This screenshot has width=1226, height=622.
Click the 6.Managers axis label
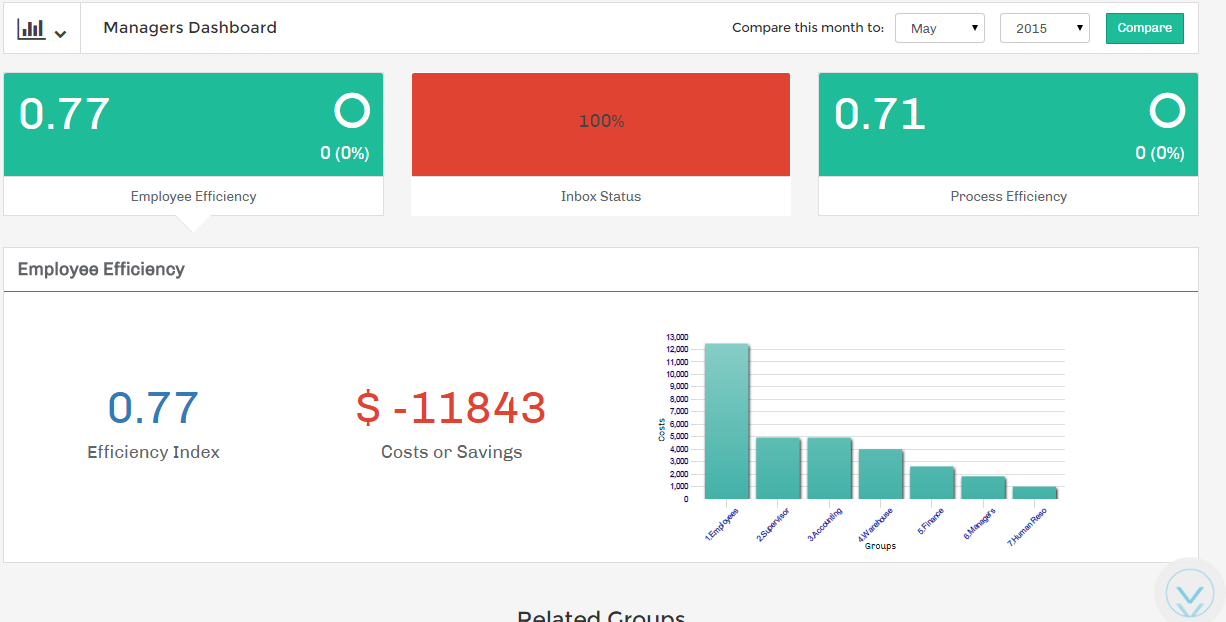[x=979, y=523]
